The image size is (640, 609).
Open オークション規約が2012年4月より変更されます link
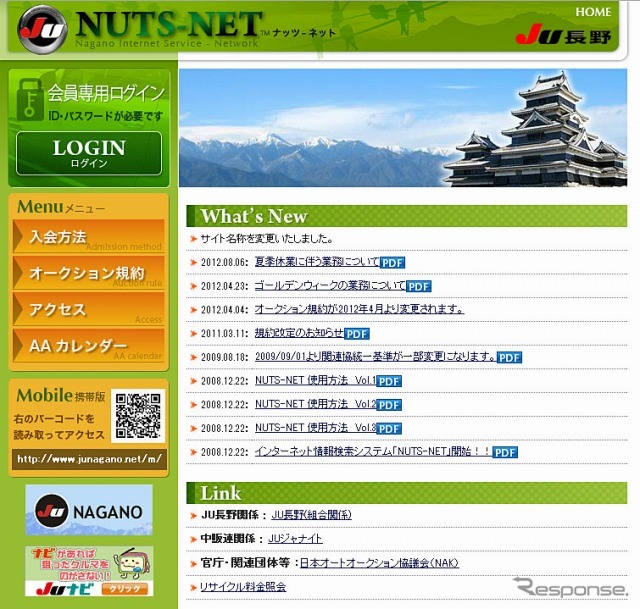coord(359,309)
